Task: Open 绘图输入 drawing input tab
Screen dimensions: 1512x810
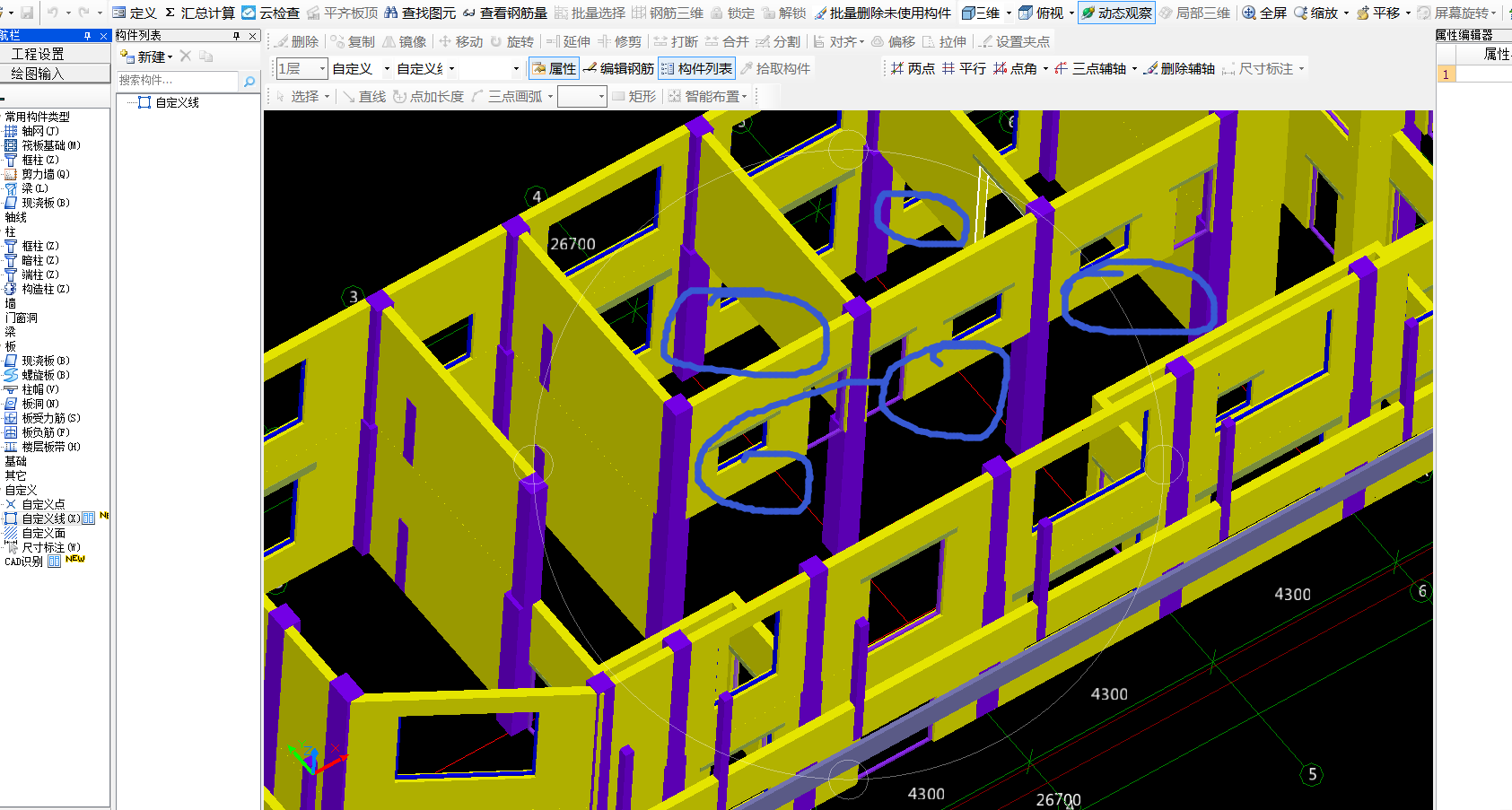Action: coord(38,74)
